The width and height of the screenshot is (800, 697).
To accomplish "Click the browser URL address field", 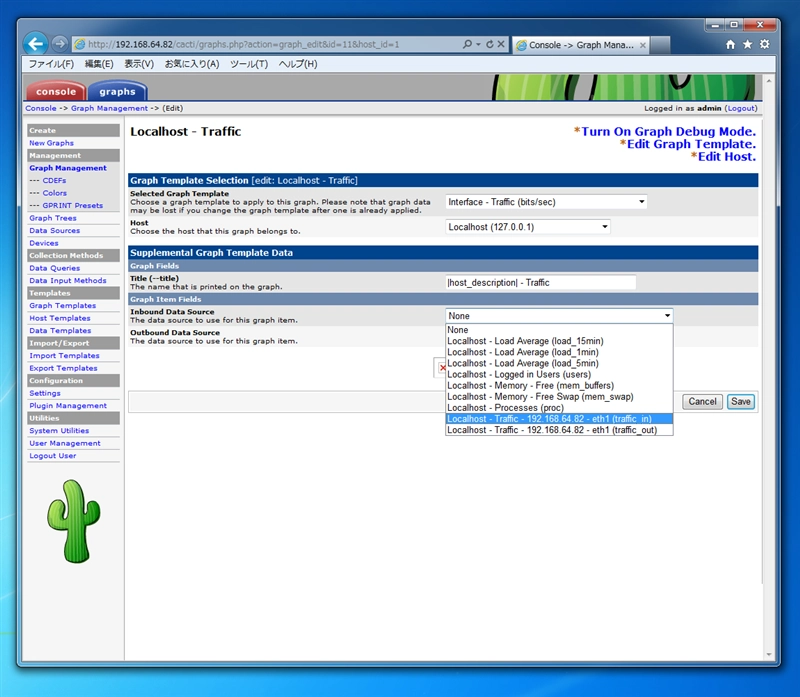I will 265,44.
